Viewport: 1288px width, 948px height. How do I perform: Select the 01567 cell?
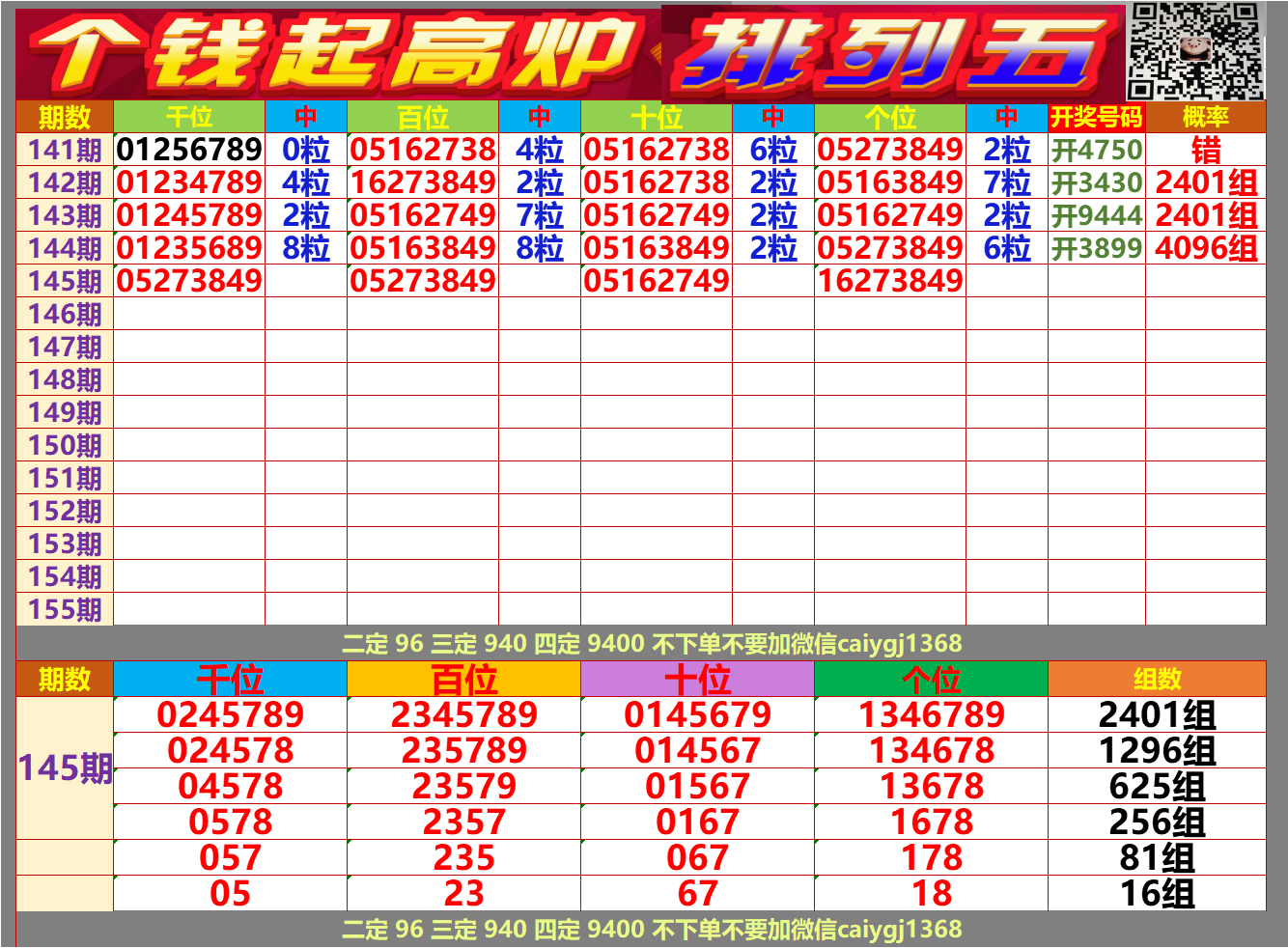pyautogui.click(x=698, y=786)
